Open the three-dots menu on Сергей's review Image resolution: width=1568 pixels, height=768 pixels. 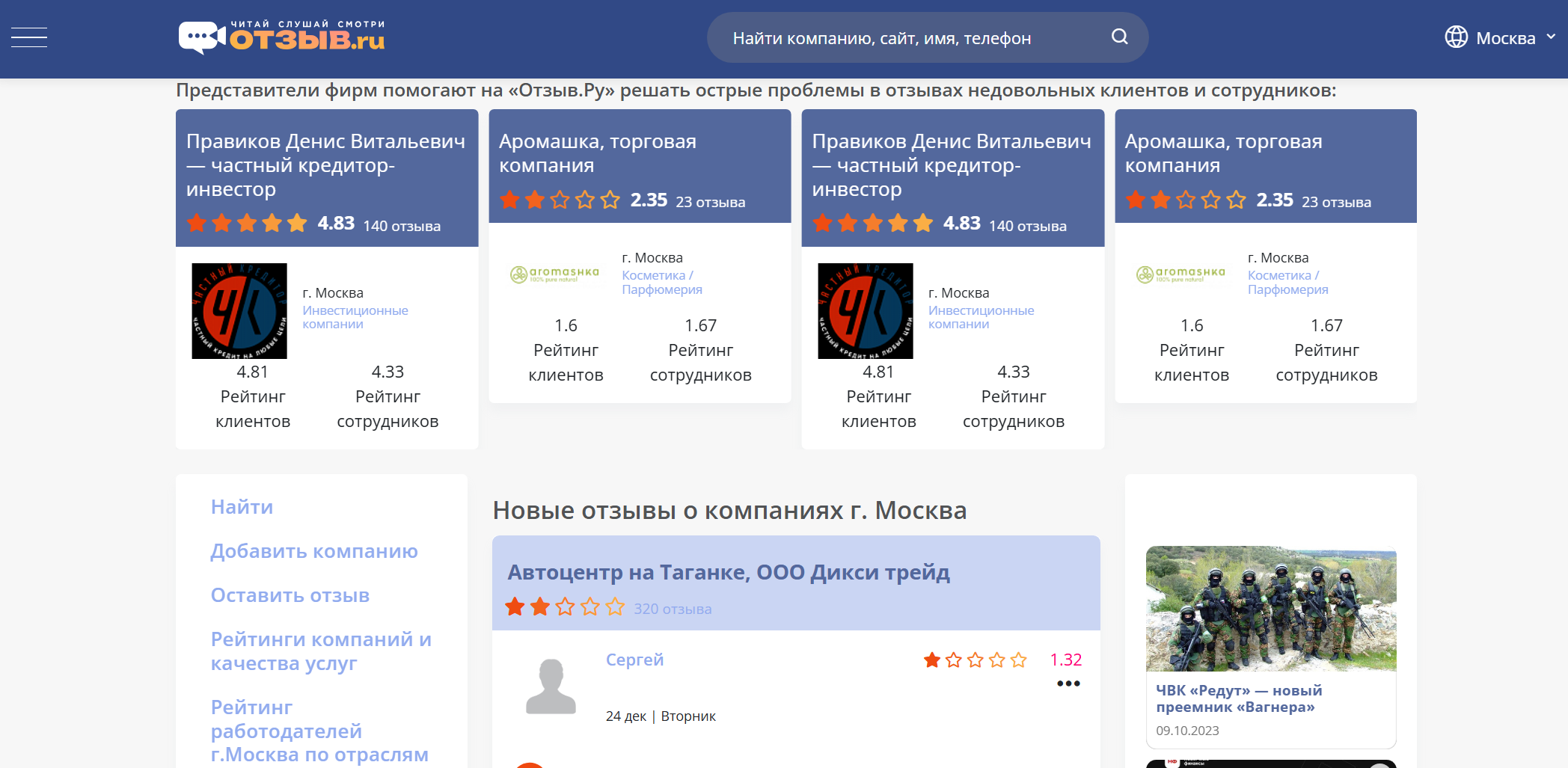[x=1068, y=683]
